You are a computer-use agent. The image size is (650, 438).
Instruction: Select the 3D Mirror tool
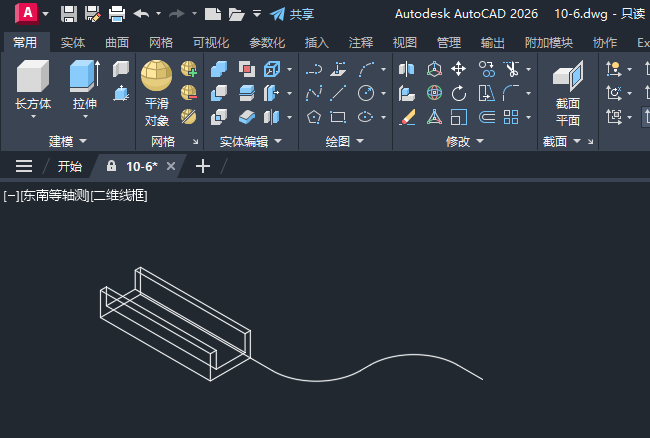coord(406,69)
